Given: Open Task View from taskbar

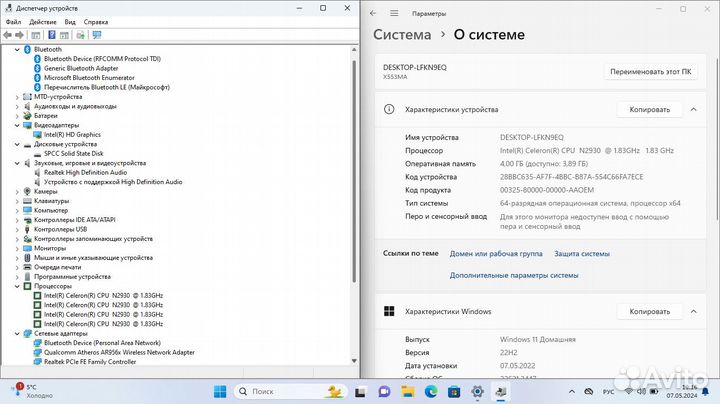Looking at the screenshot, I should pos(360,392).
